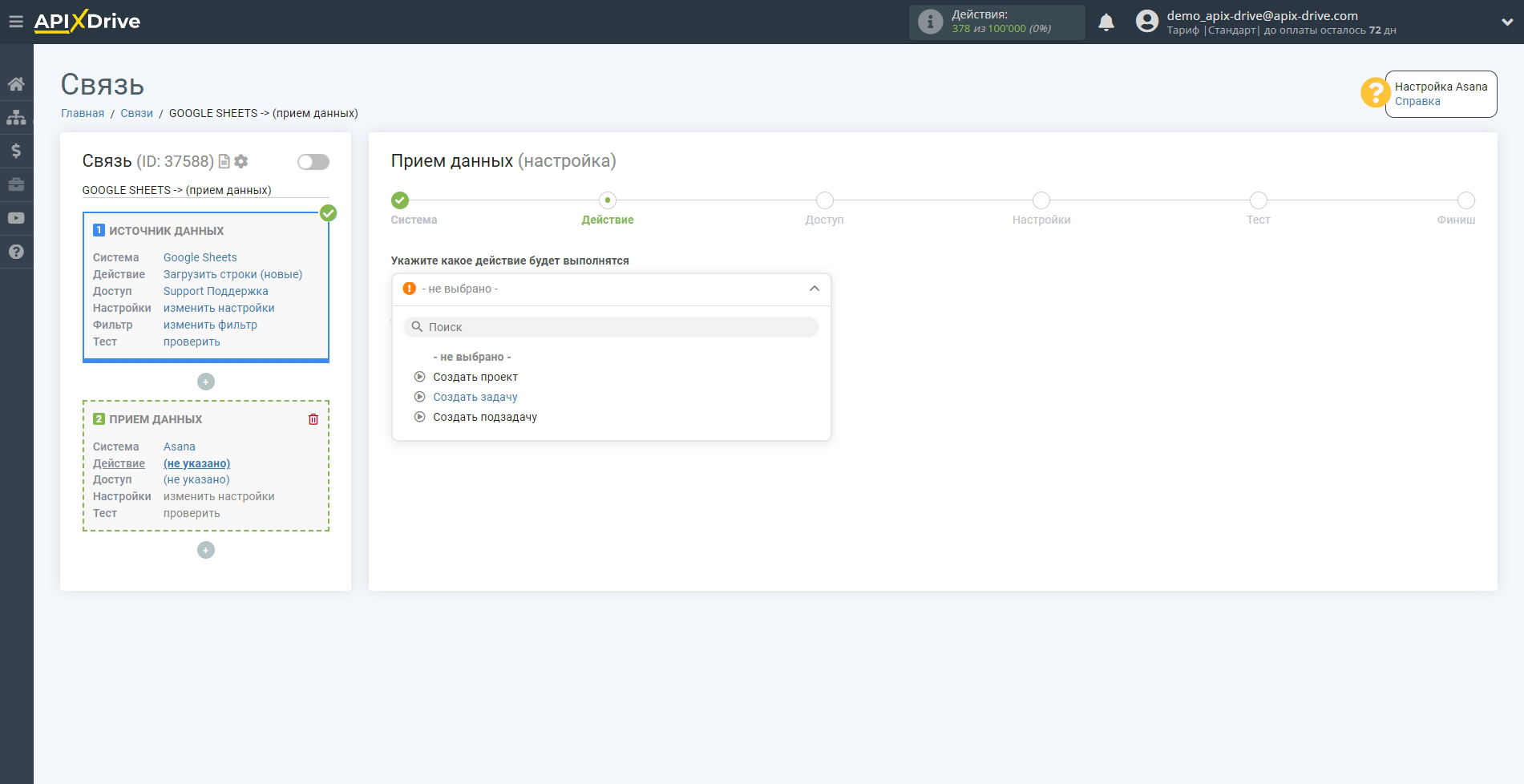Image resolution: width=1524 pixels, height=784 pixels.
Task: Open connection settings gear icon
Action: (241, 161)
